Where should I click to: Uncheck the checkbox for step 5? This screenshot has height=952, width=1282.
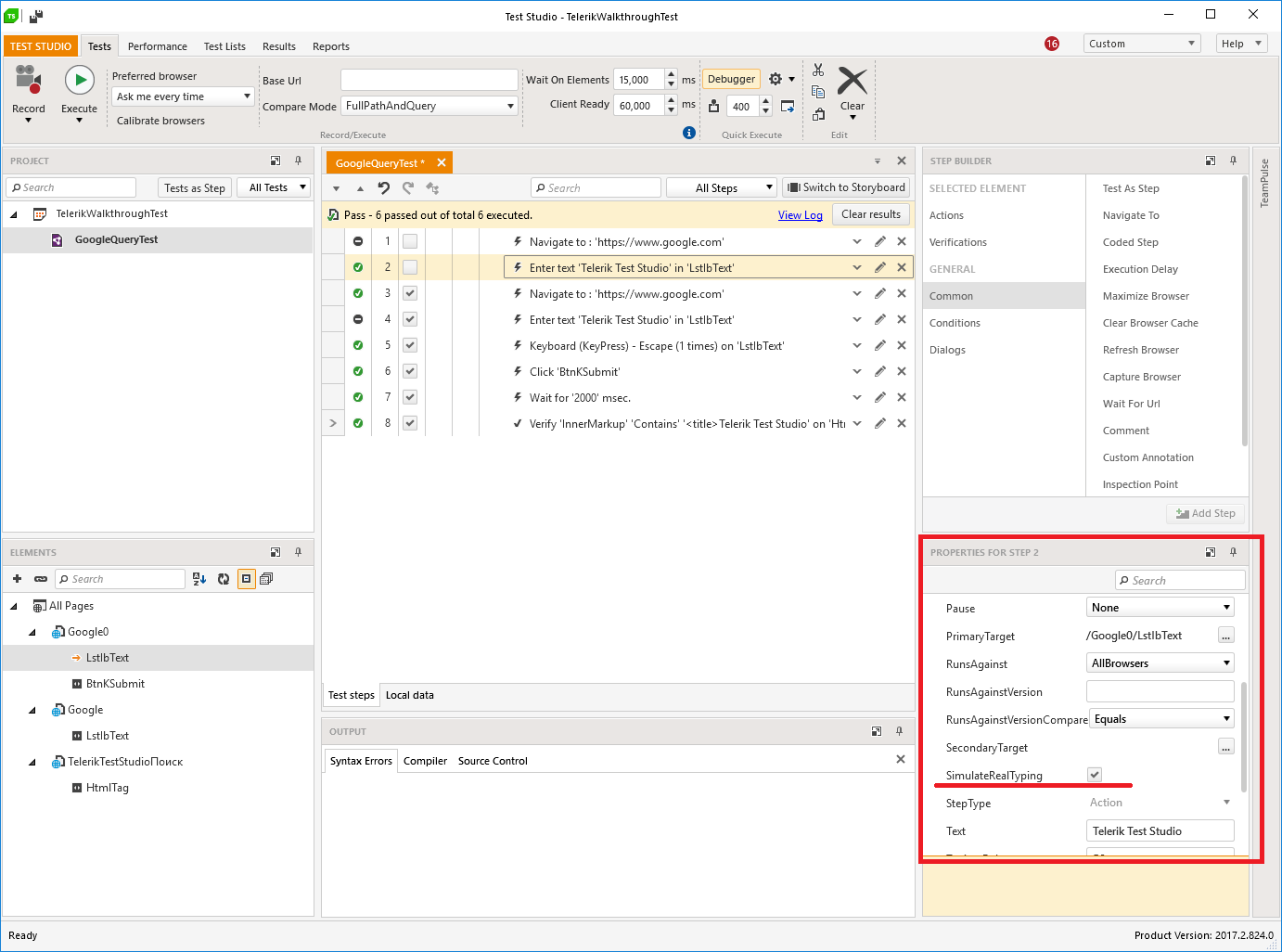click(x=410, y=345)
